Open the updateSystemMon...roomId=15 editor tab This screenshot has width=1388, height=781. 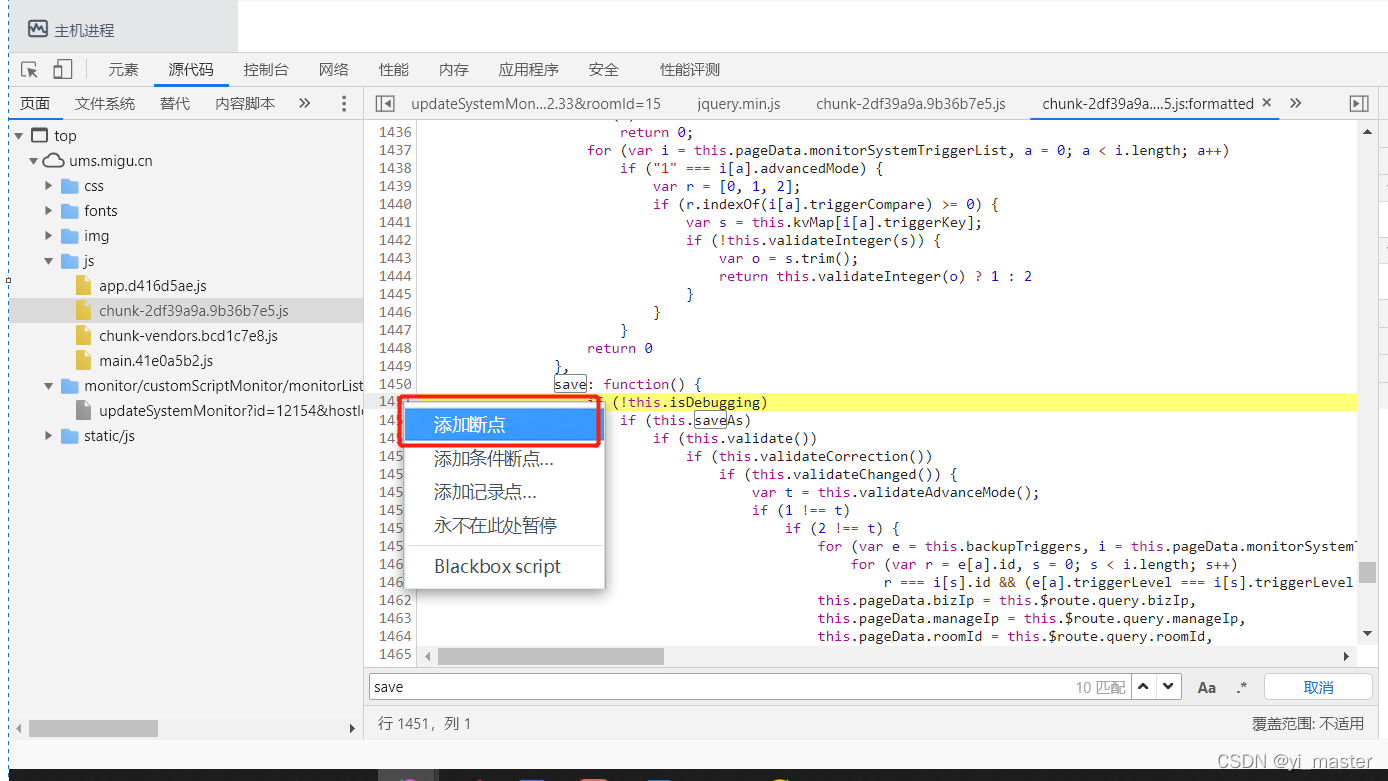(x=536, y=103)
